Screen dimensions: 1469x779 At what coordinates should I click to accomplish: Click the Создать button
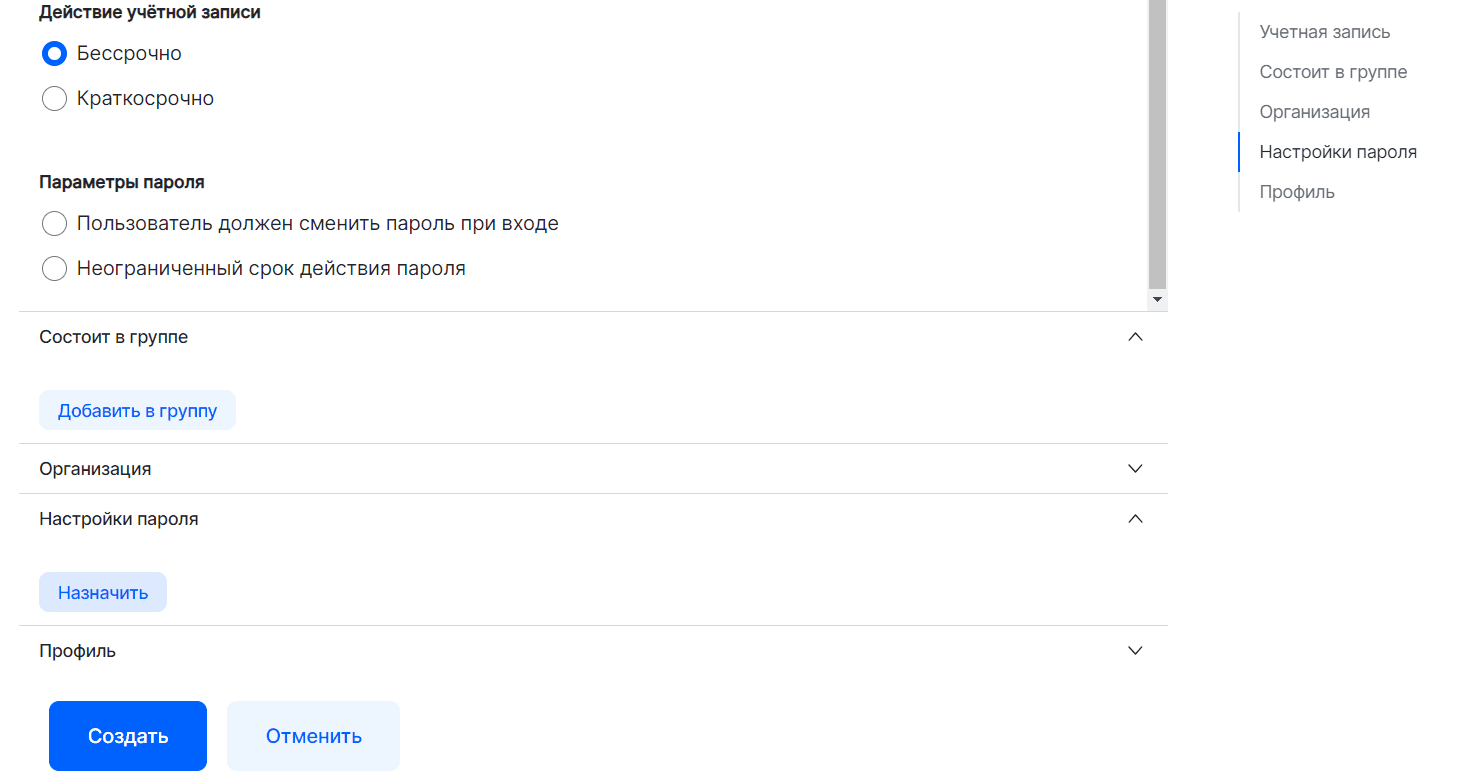(x=128, y=736)
